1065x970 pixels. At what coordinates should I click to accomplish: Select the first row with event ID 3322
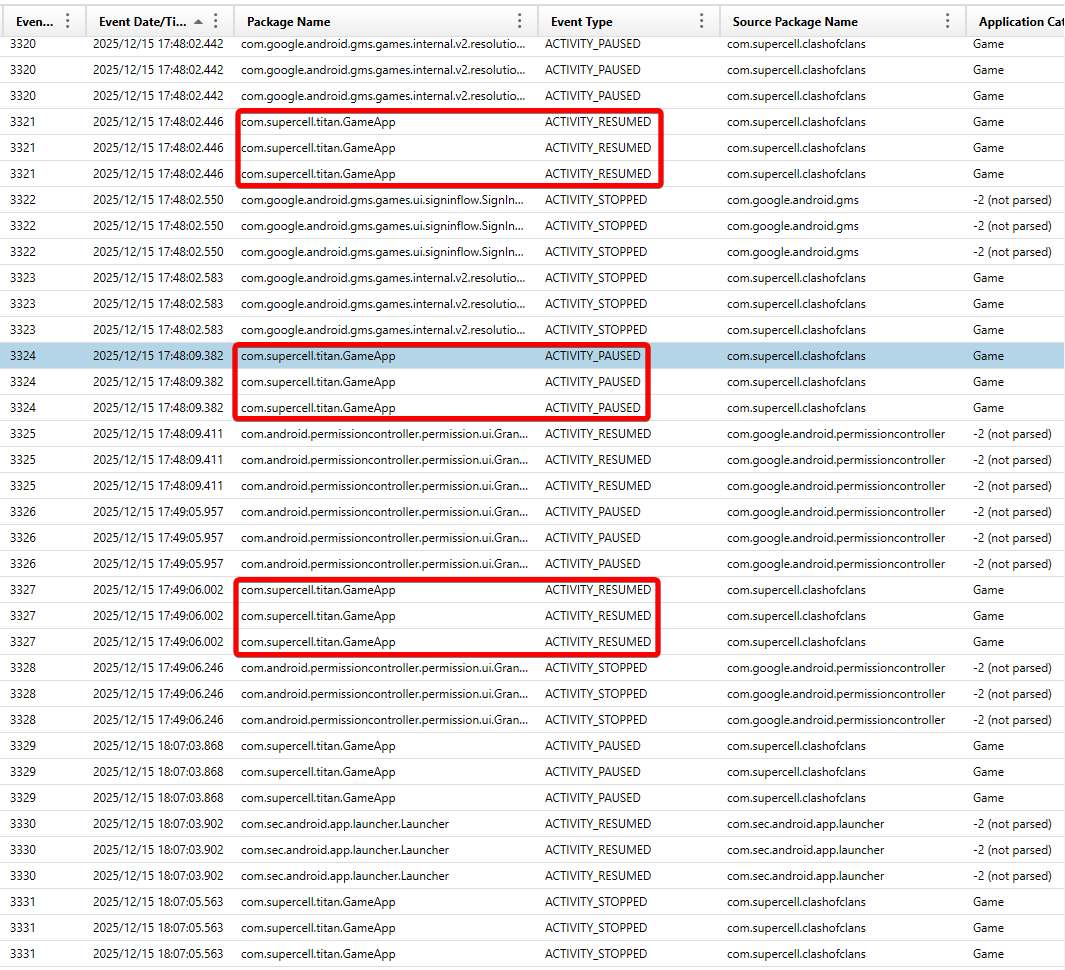click(532, 200)
